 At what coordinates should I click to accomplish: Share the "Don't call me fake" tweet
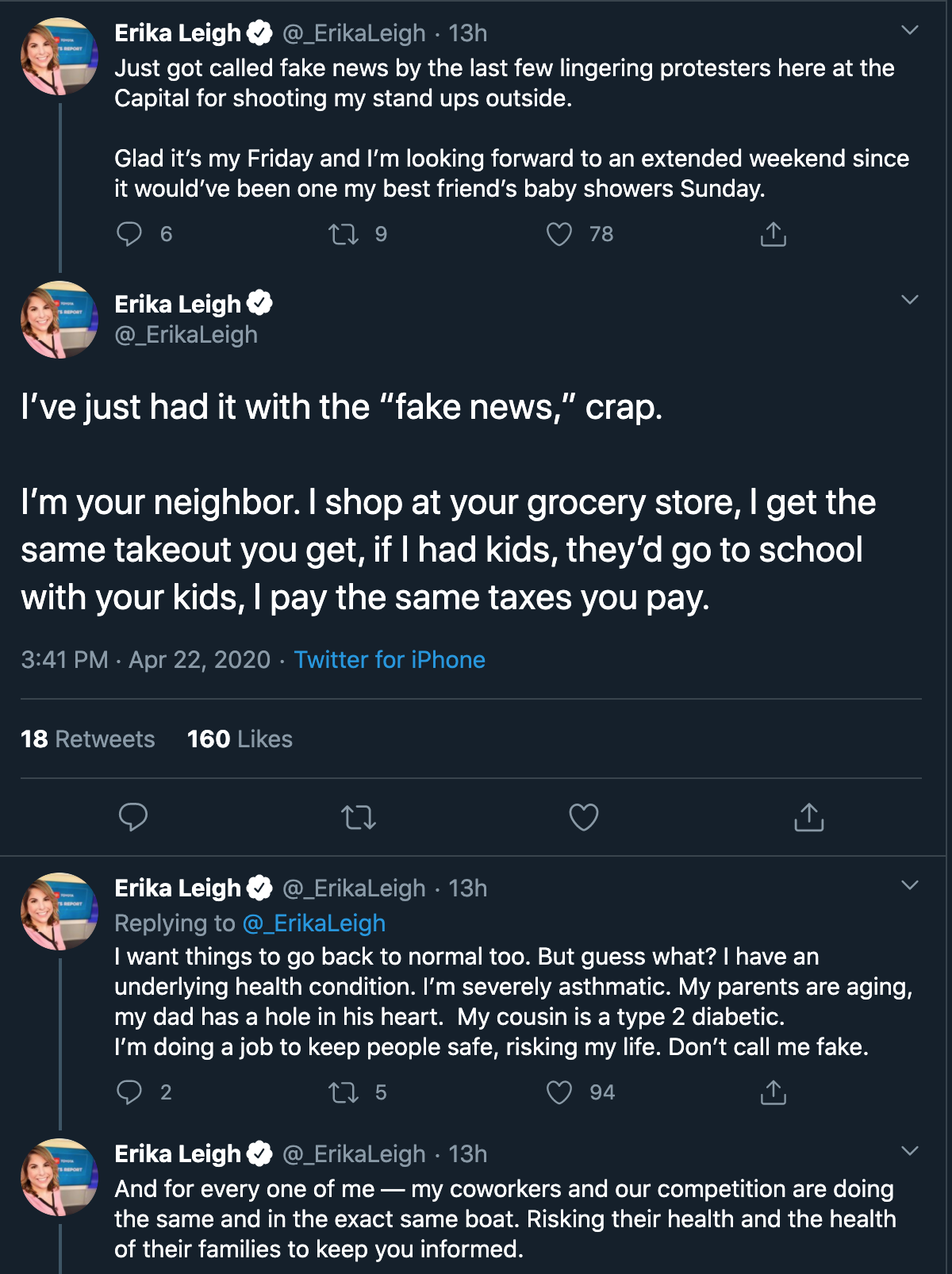tap(773, 1092)
